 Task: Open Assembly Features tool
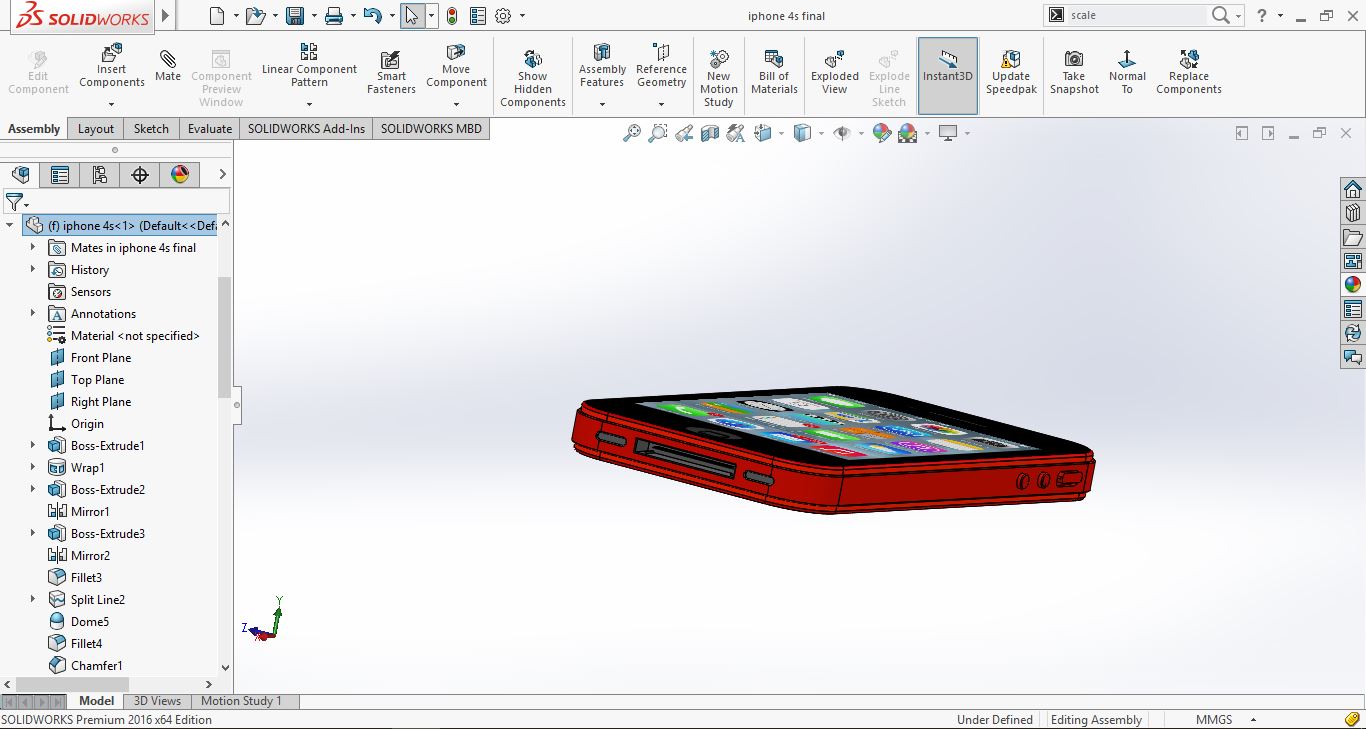click(602, 66)
